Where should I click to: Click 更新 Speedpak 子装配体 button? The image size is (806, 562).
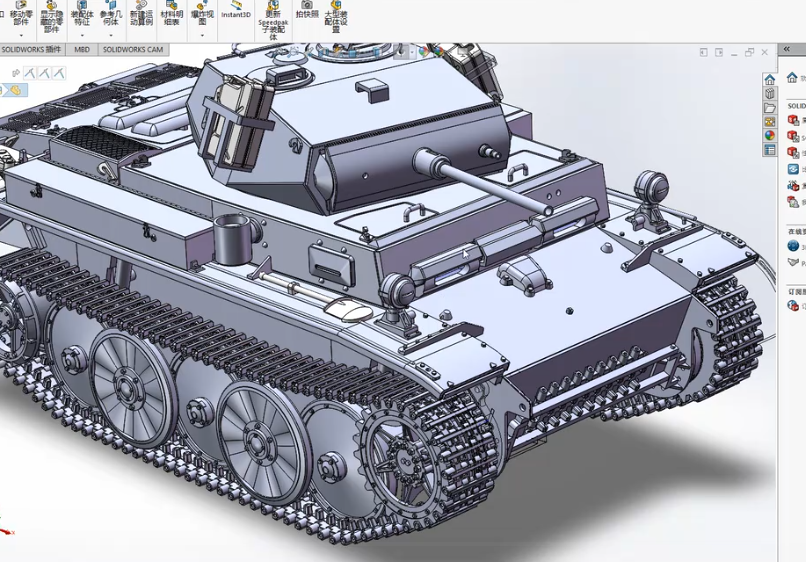tap(272, 16)
